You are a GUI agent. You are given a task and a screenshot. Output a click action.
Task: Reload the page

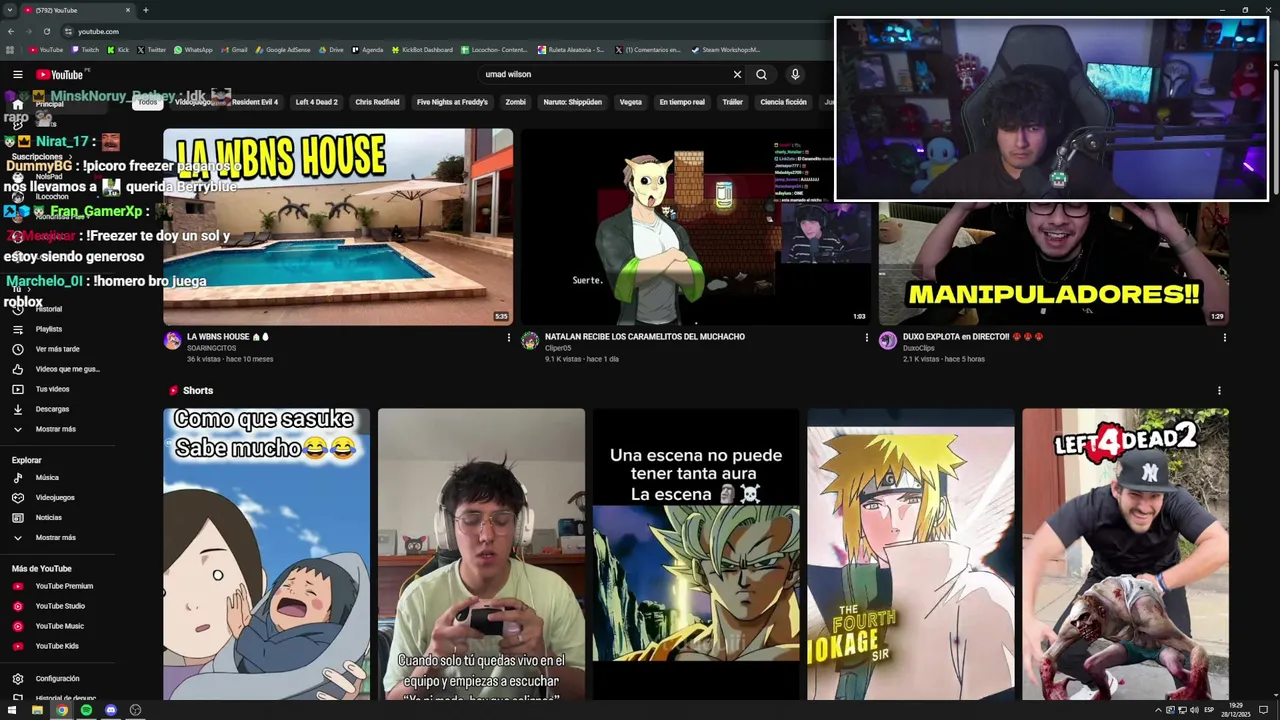click(x=45, y=31)
